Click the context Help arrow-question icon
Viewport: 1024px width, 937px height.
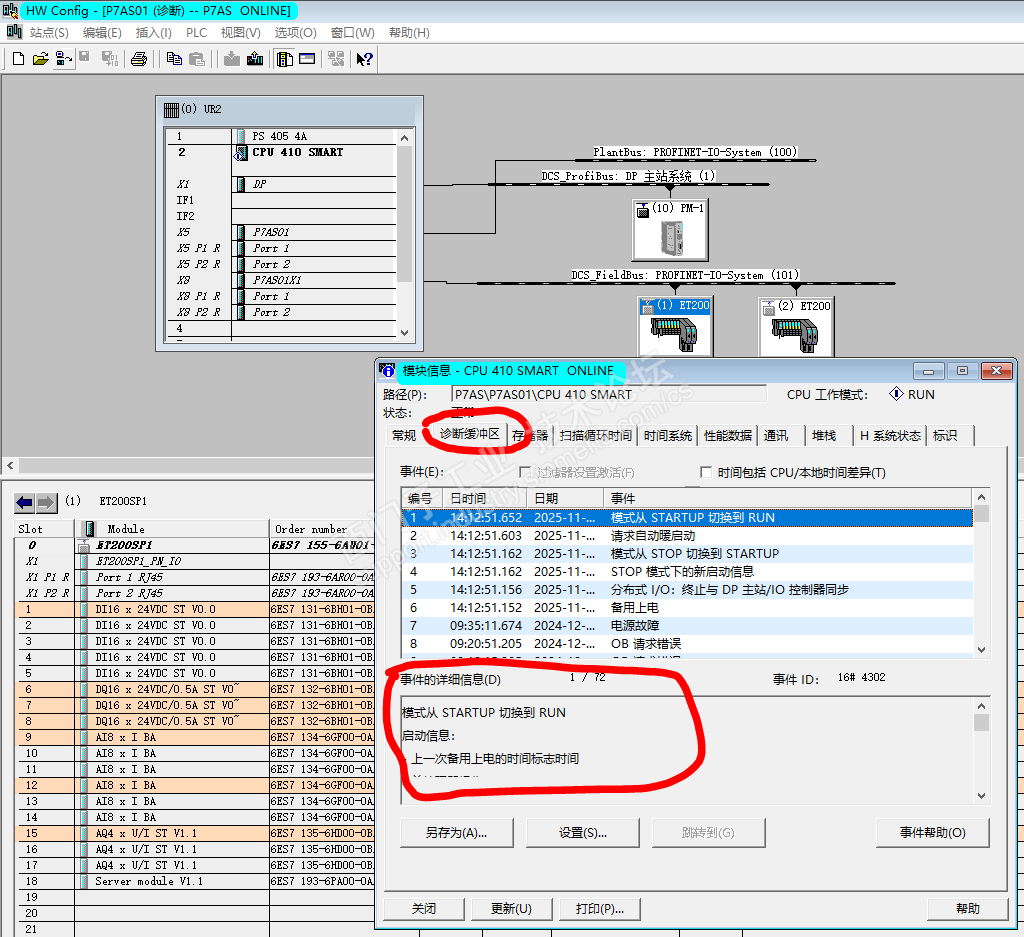pos(364,59)
